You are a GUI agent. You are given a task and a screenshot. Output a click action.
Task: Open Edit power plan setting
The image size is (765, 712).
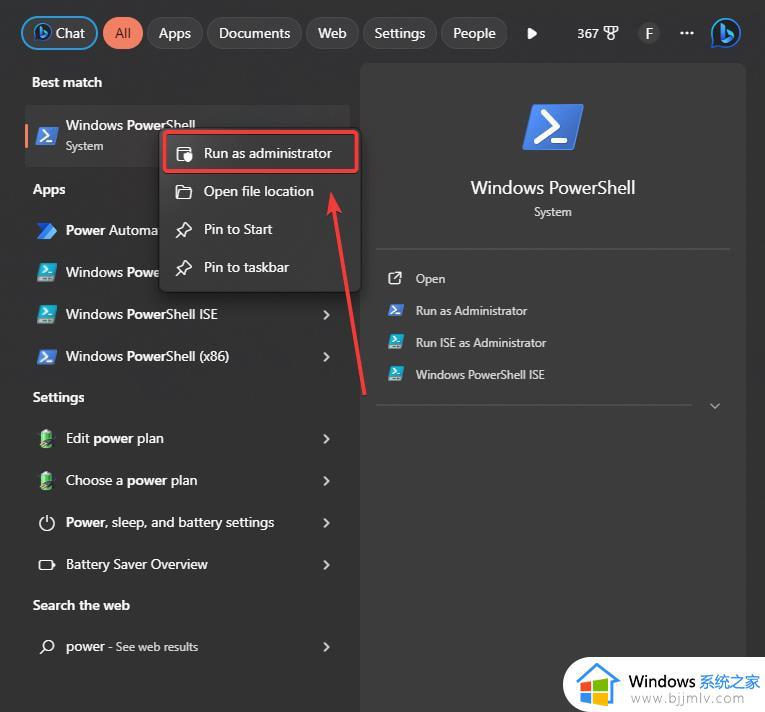(185, 439)
